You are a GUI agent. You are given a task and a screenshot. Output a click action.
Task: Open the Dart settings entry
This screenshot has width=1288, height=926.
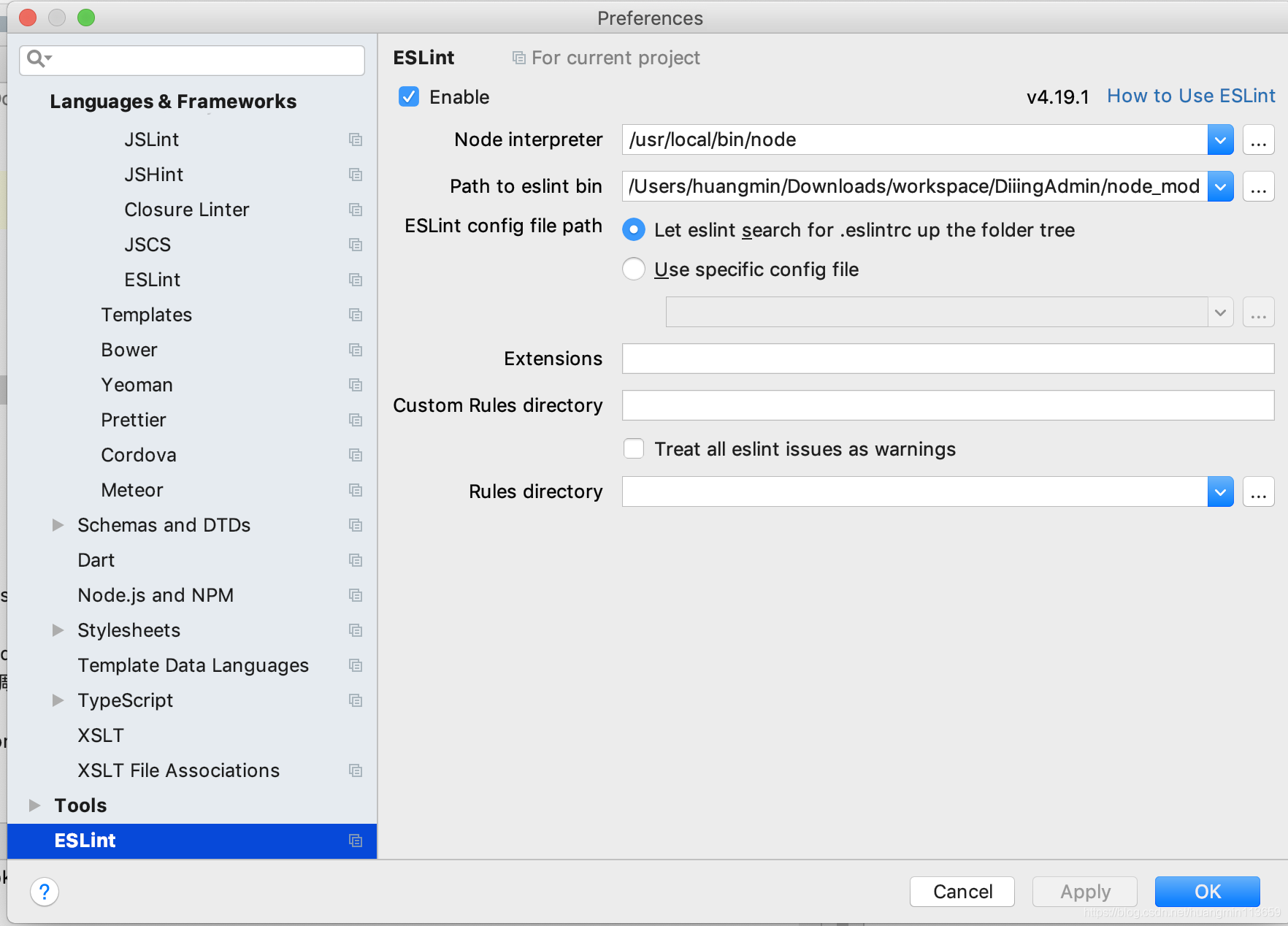(96, 560)
